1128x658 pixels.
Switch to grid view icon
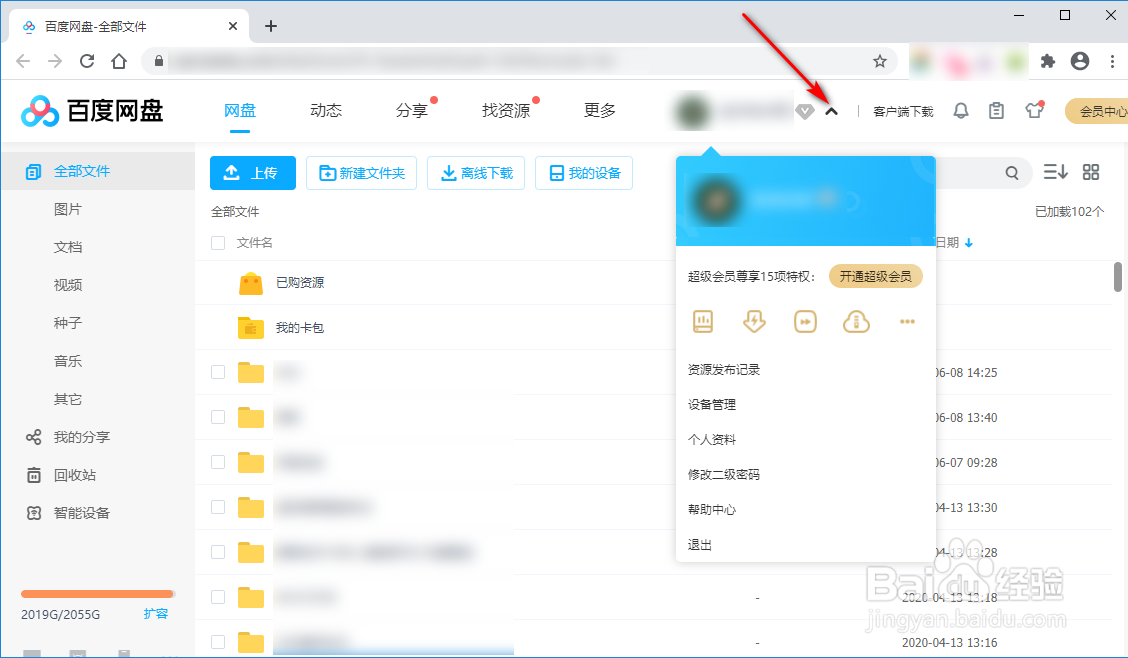click(x=1091, y=172)
